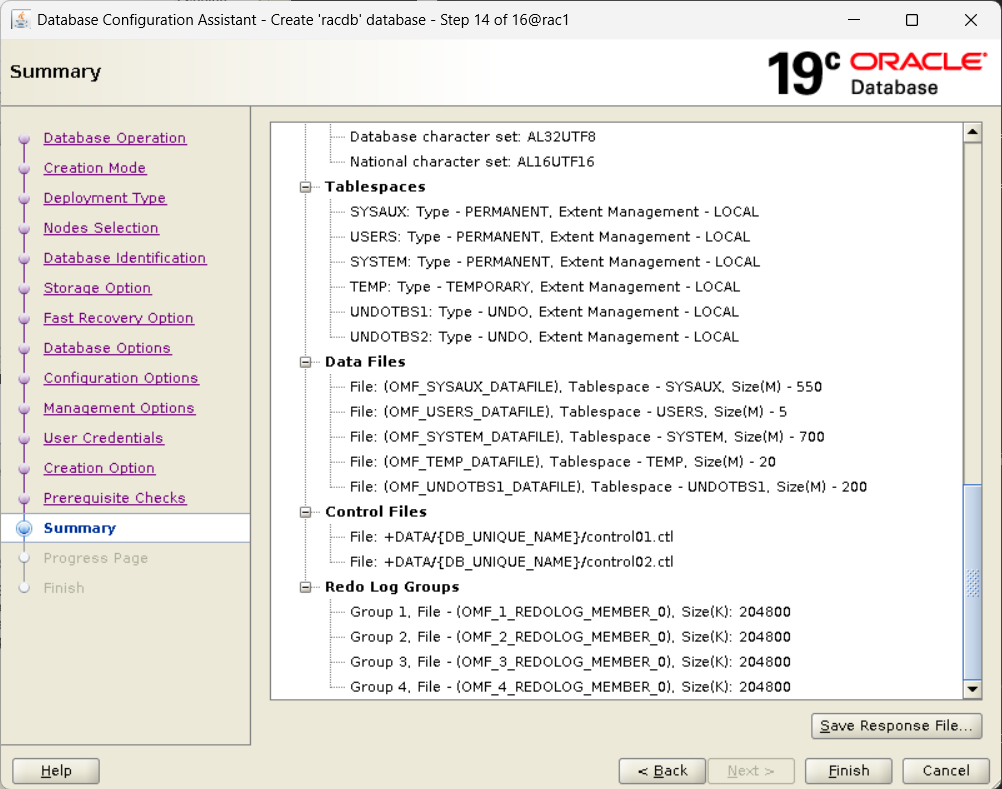Open the Deployment Type step
Viewport: 1002px width, 789px height.
click(x=105, y=198)
